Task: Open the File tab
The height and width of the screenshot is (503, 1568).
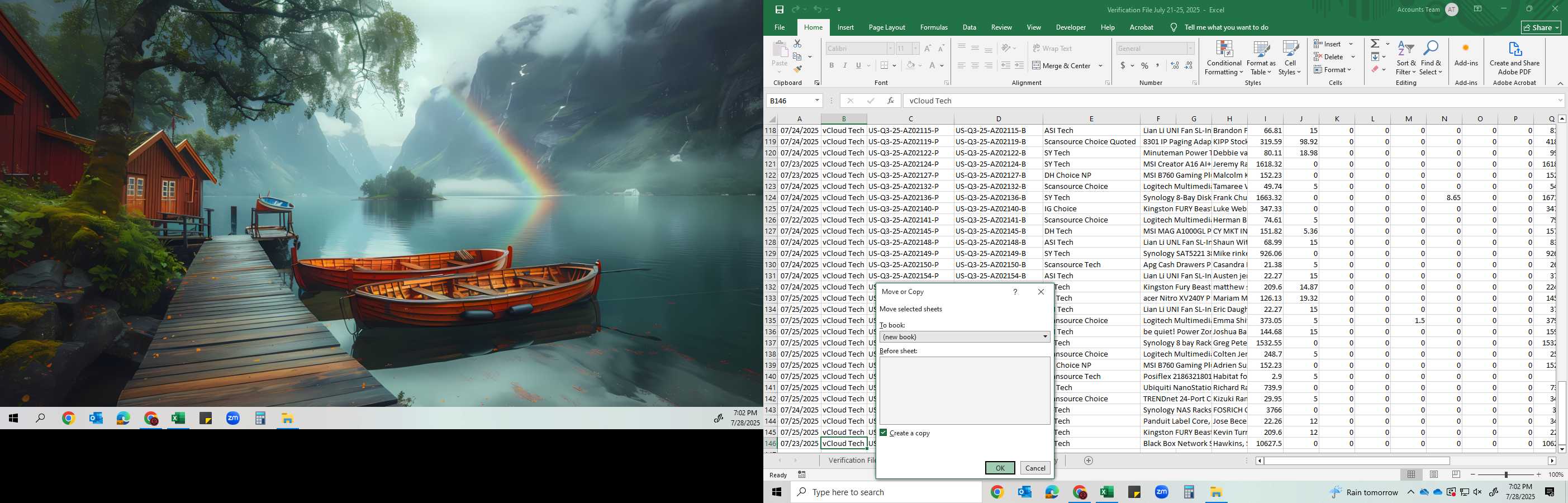Action: (x=779, y=27)
